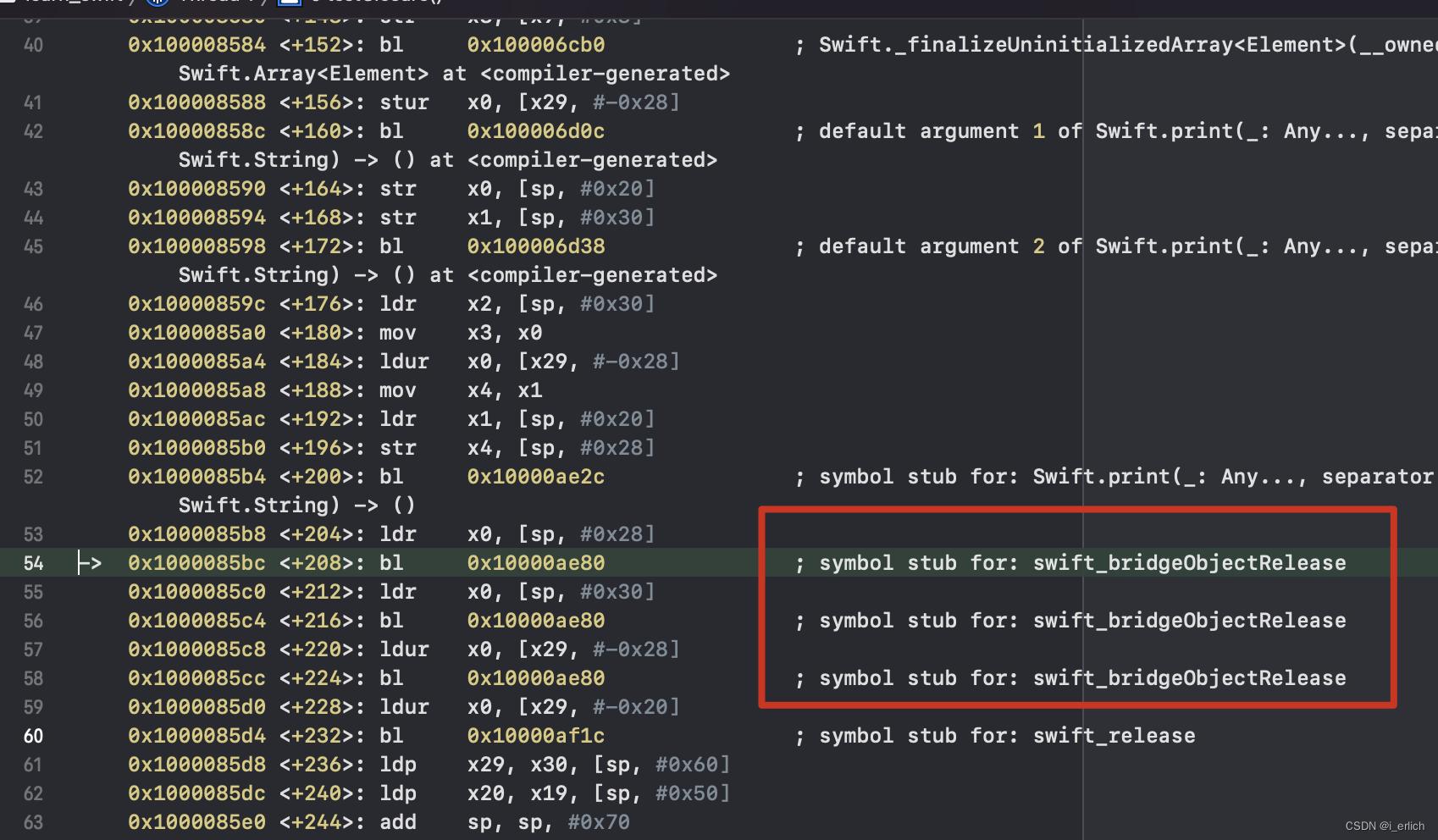Select the first swift_bridgeObjectRelease comment
Screen dimensions: 1438x840
[x=1070, y=563]
